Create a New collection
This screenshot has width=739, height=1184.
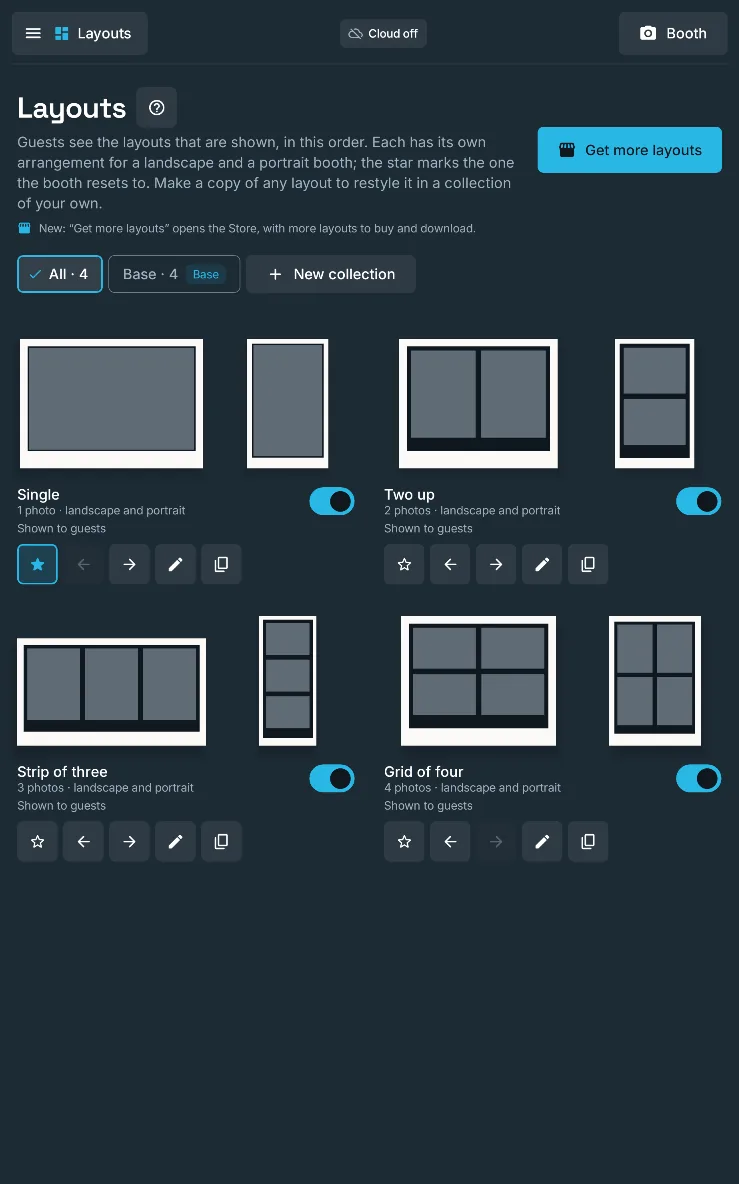(331, 274)
